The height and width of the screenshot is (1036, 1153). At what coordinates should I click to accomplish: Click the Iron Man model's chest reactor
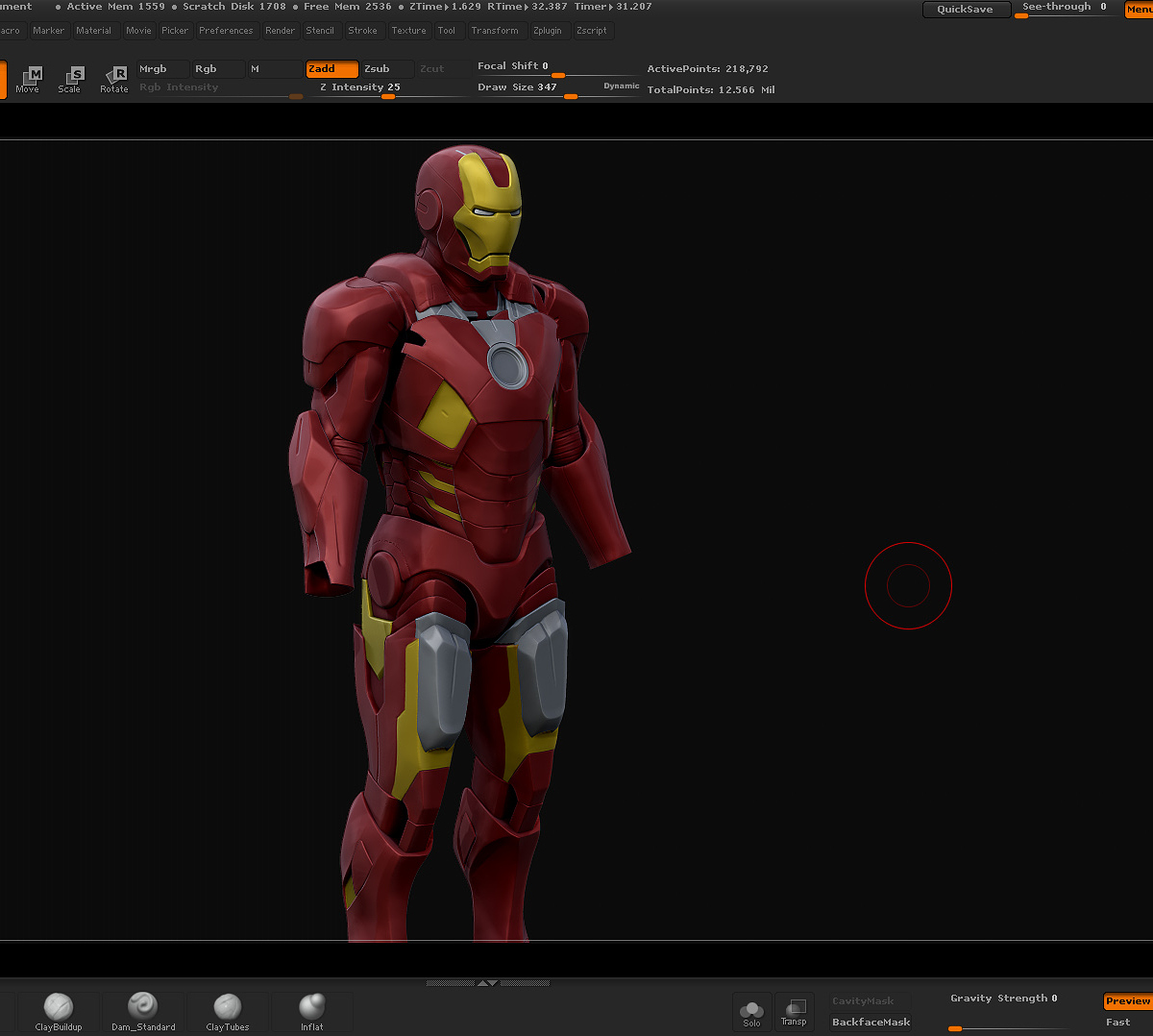point(507,365)
